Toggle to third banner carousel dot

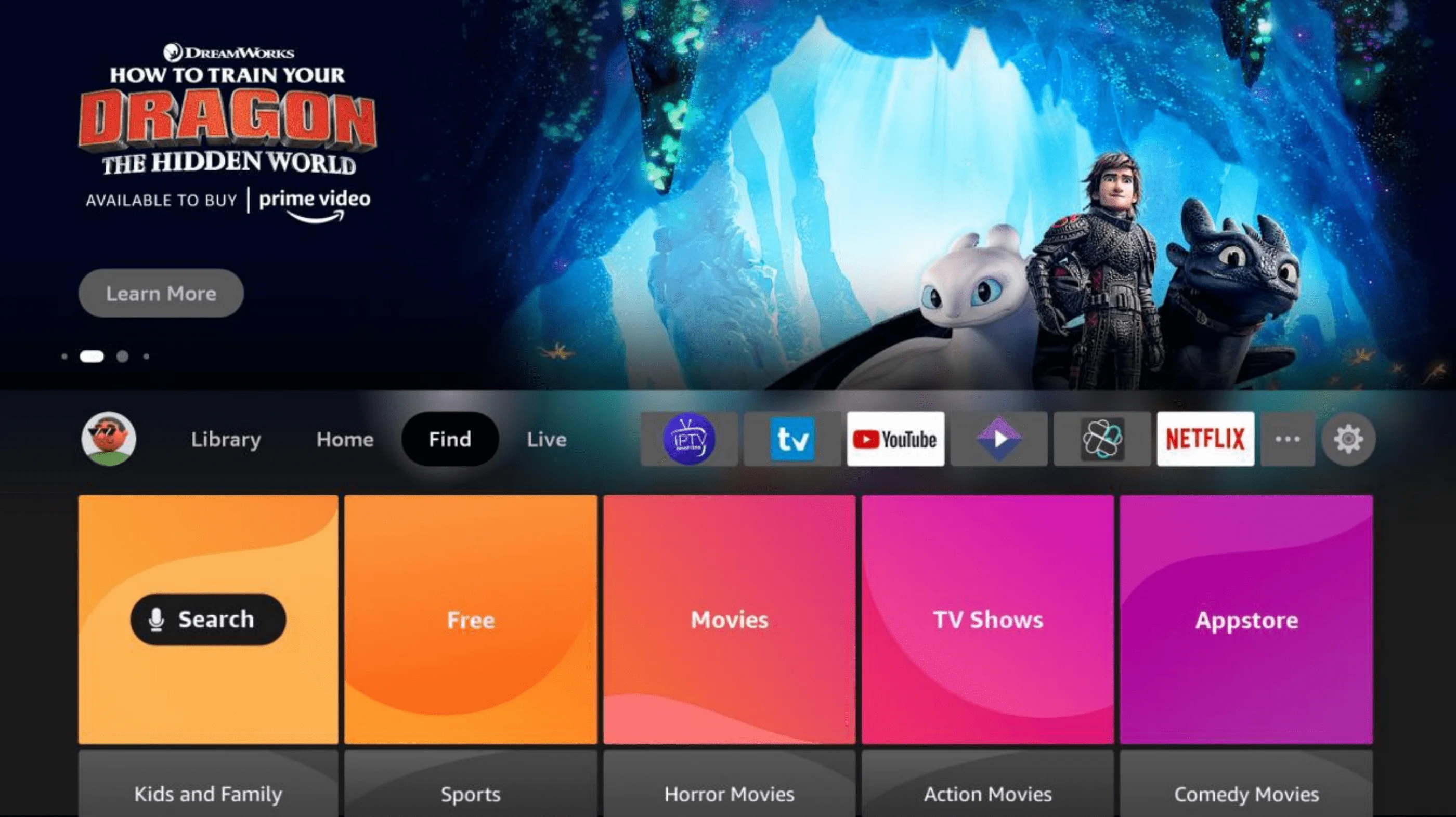(x=121, y=356)
